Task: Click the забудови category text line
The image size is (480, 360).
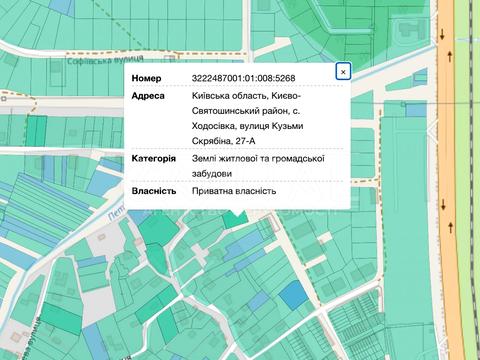Action: [x=212, y=174]
